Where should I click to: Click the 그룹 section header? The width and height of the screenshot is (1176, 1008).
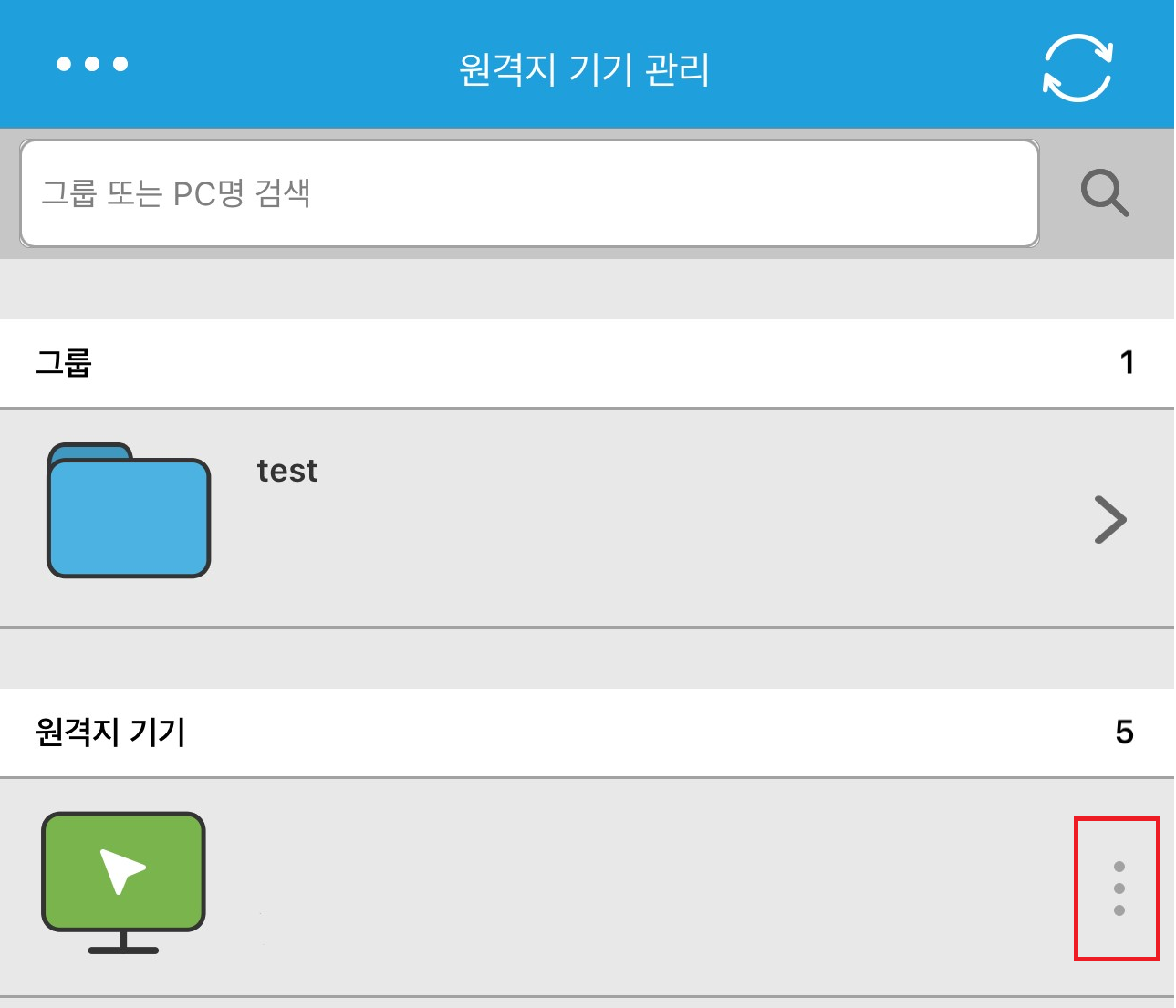[x=64, y=362]
